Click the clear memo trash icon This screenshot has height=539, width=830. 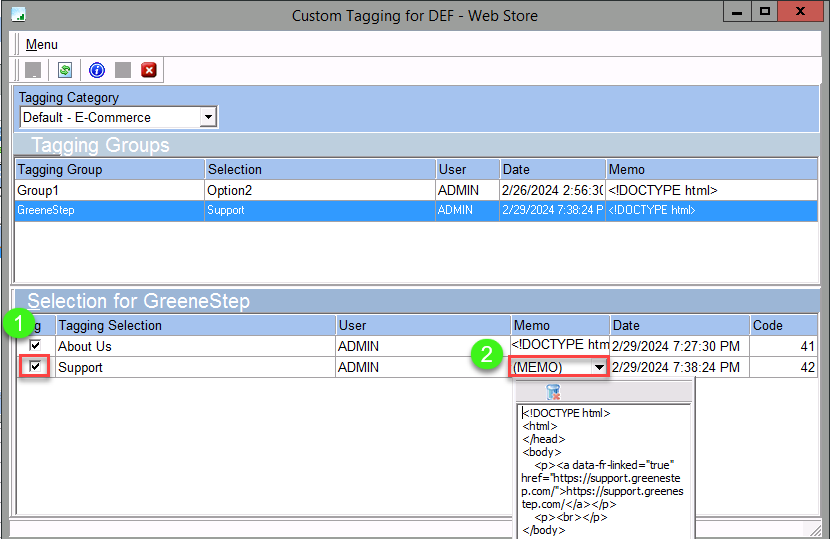[553, 392]
